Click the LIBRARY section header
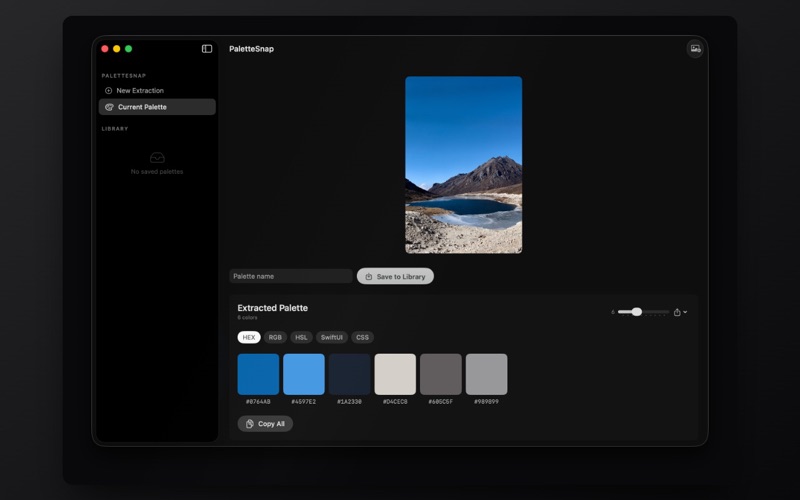 click(x=115, y=129)
